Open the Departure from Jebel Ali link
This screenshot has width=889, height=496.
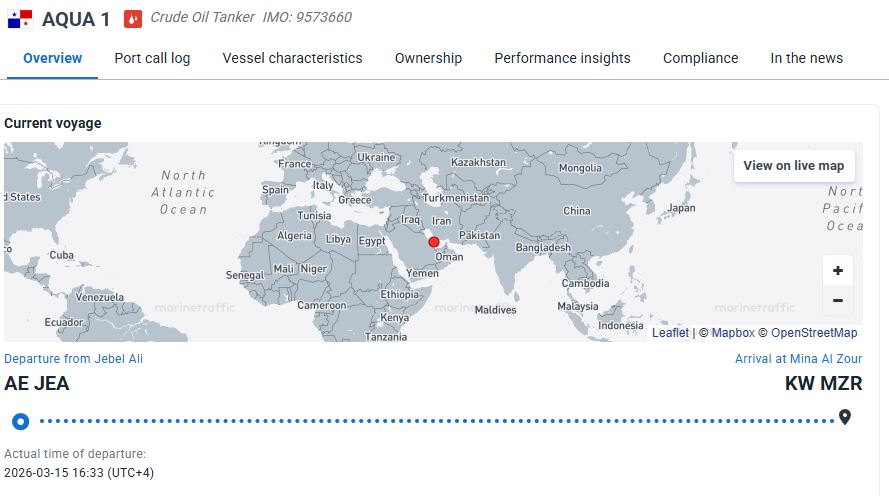(x=73, y=358)
